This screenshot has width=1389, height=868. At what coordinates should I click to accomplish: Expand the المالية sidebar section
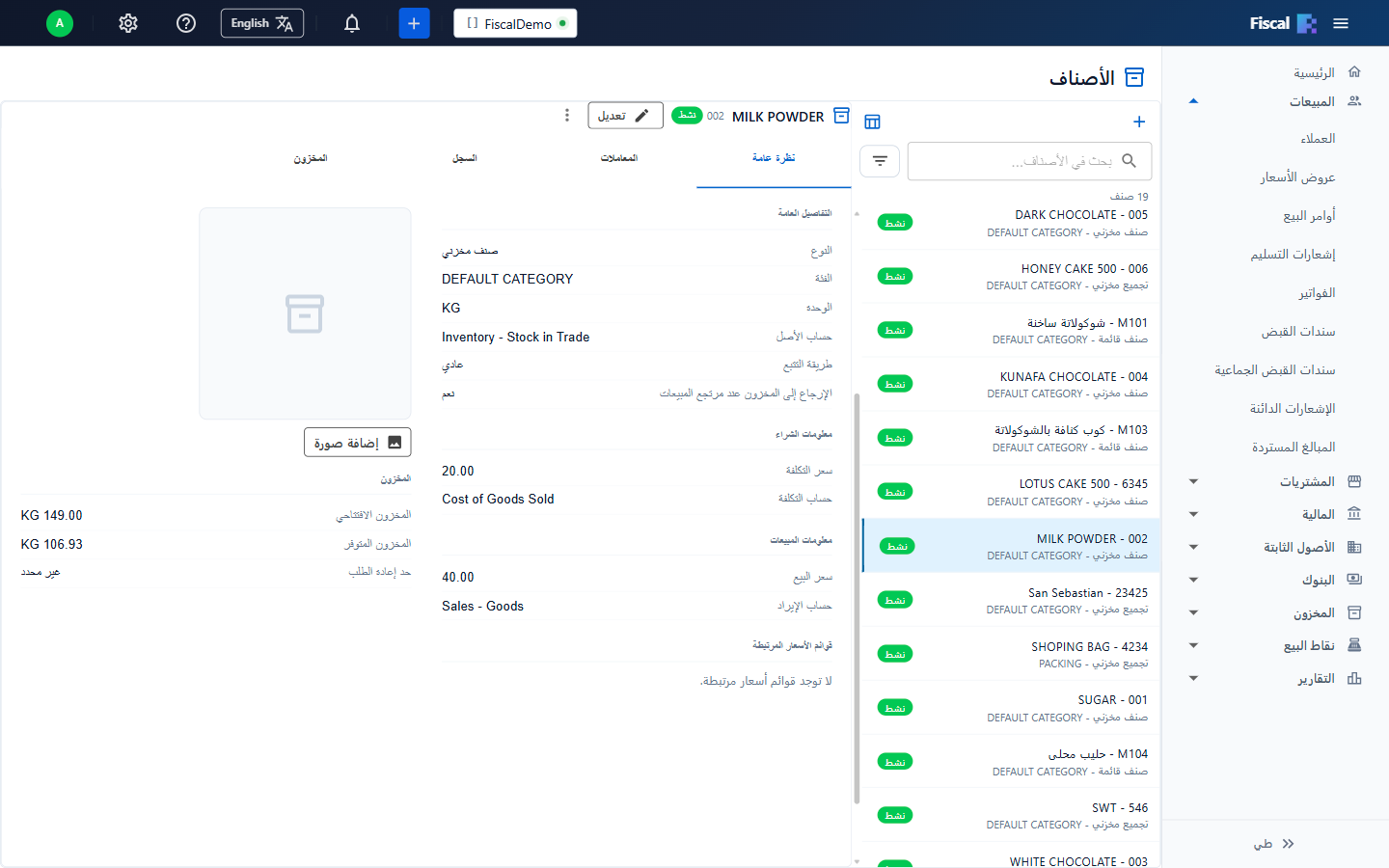[1193, 514]
